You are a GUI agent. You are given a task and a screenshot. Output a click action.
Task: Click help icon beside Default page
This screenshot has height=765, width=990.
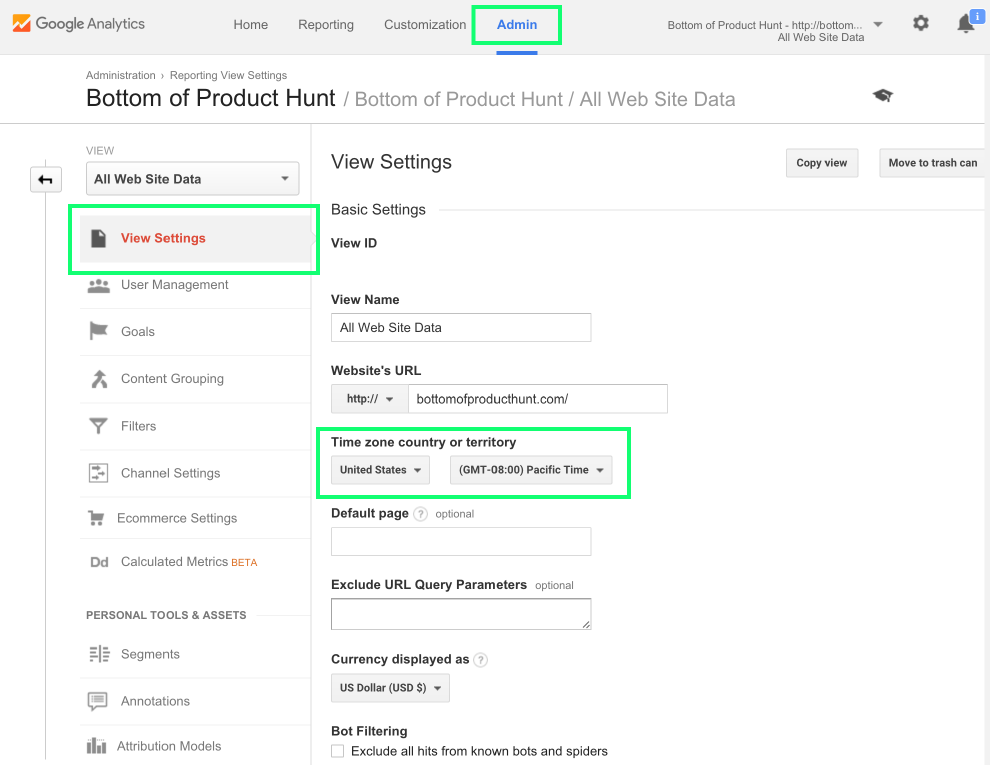pyautogui.click(x=420, y=514)
